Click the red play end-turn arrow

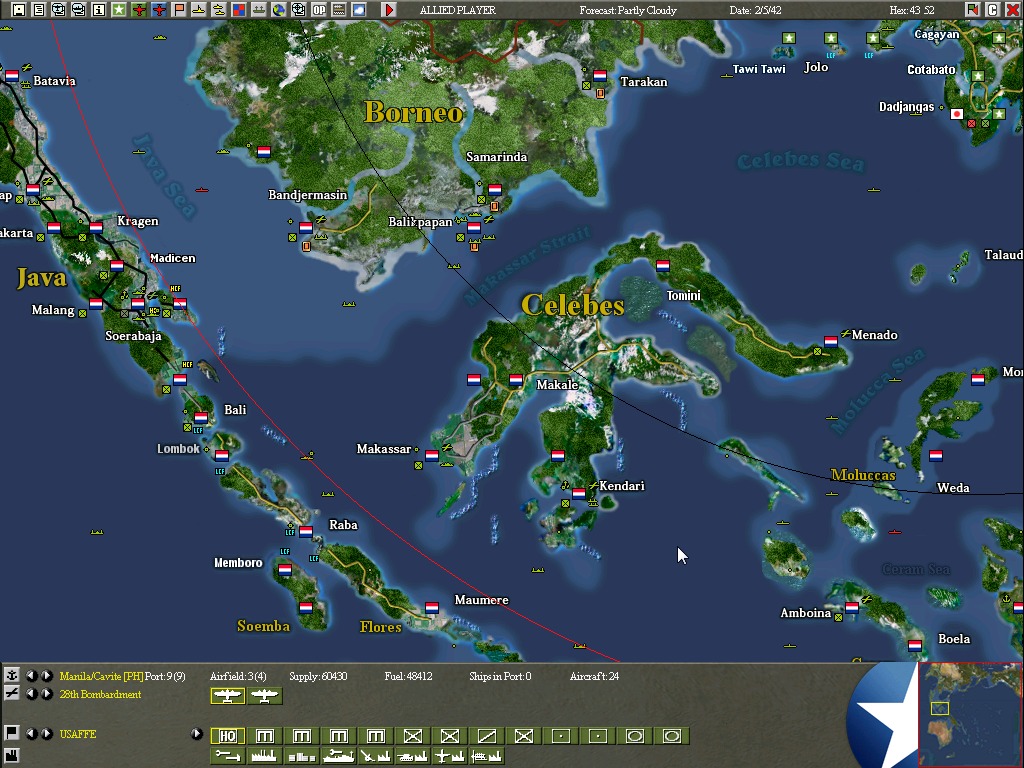(x=389, y=10)
